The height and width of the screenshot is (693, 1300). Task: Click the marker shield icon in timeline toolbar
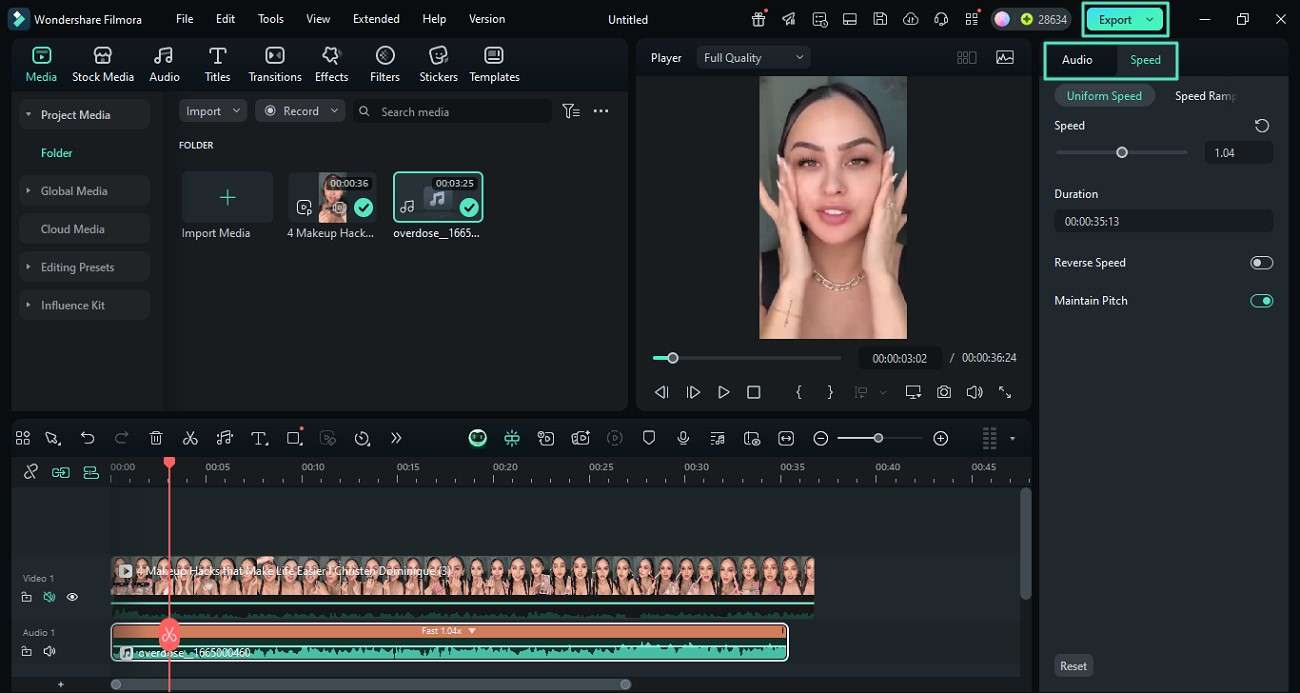[x=649, y=438]
